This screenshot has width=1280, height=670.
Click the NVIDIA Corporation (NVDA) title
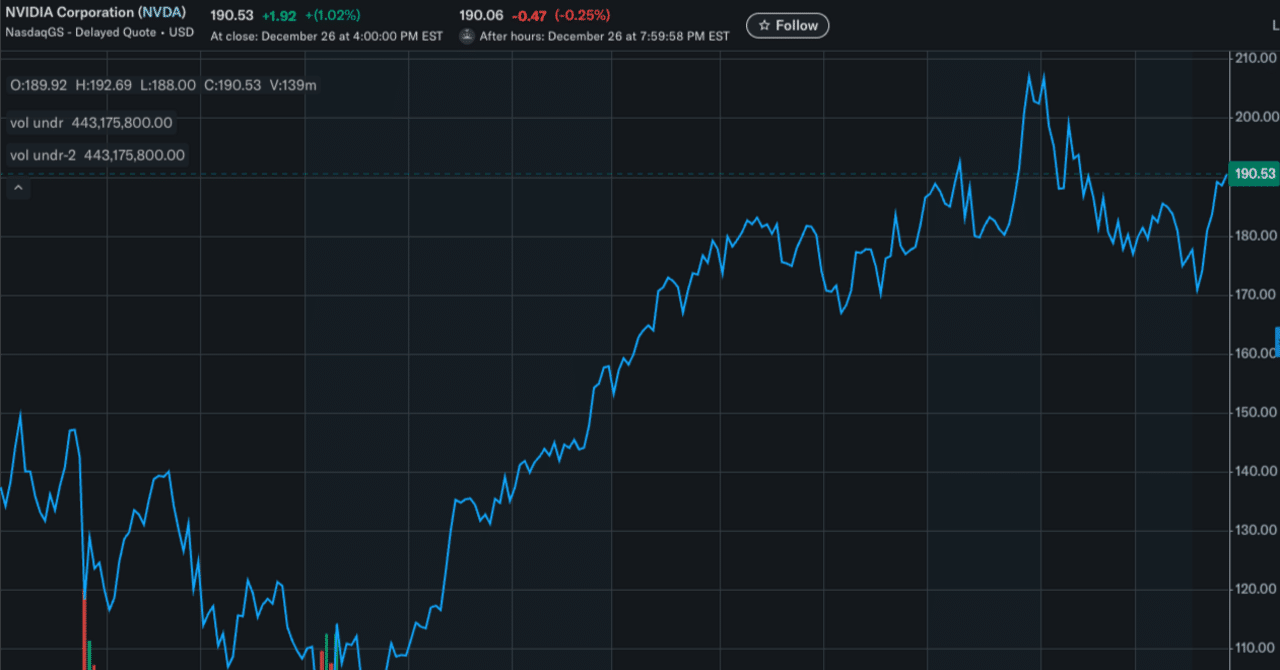click(x=98, y=12)
